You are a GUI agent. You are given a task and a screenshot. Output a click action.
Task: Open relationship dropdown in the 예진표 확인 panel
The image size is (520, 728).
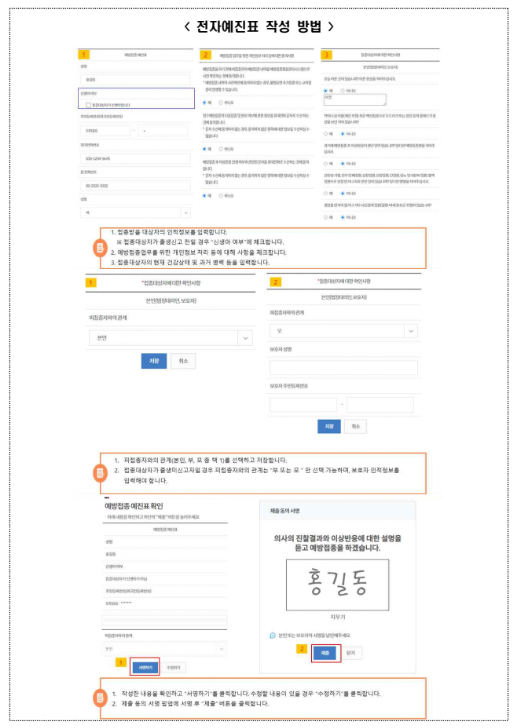164,649
